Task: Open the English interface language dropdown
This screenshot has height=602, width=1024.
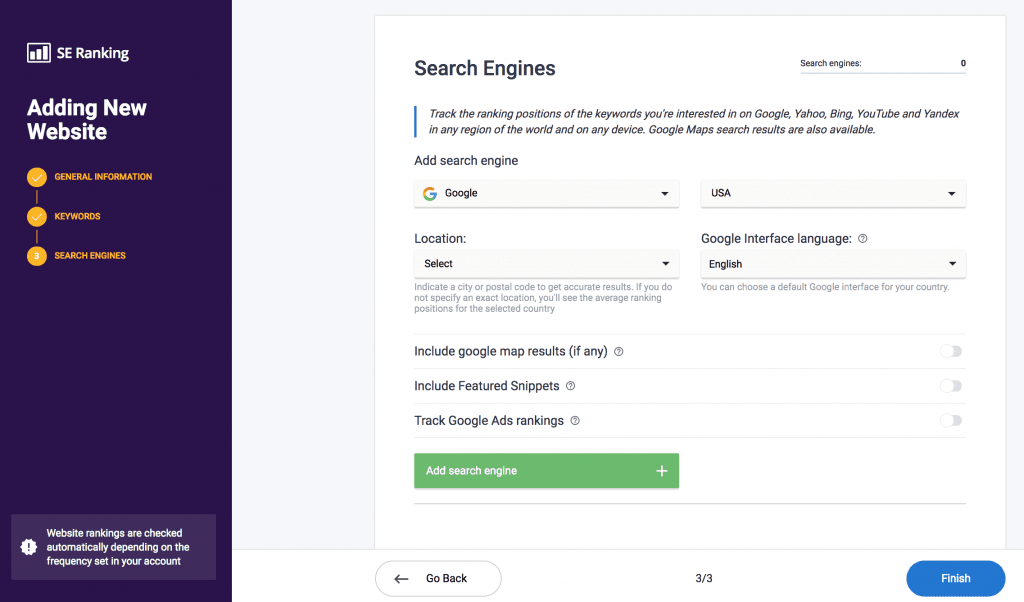Action: click(833, 264)
